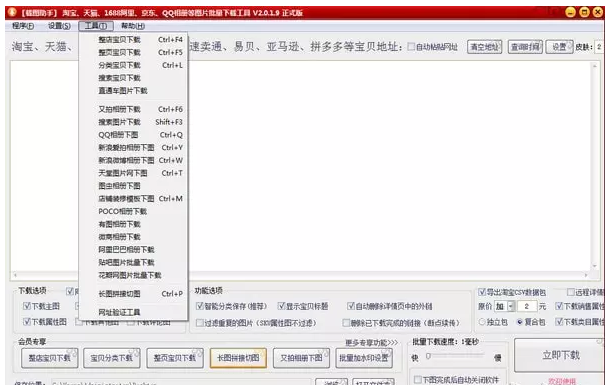Select 微商相册下载 menu entry
Image resolution: width=616 pixels, height=385 pixels.
[133, 237]
